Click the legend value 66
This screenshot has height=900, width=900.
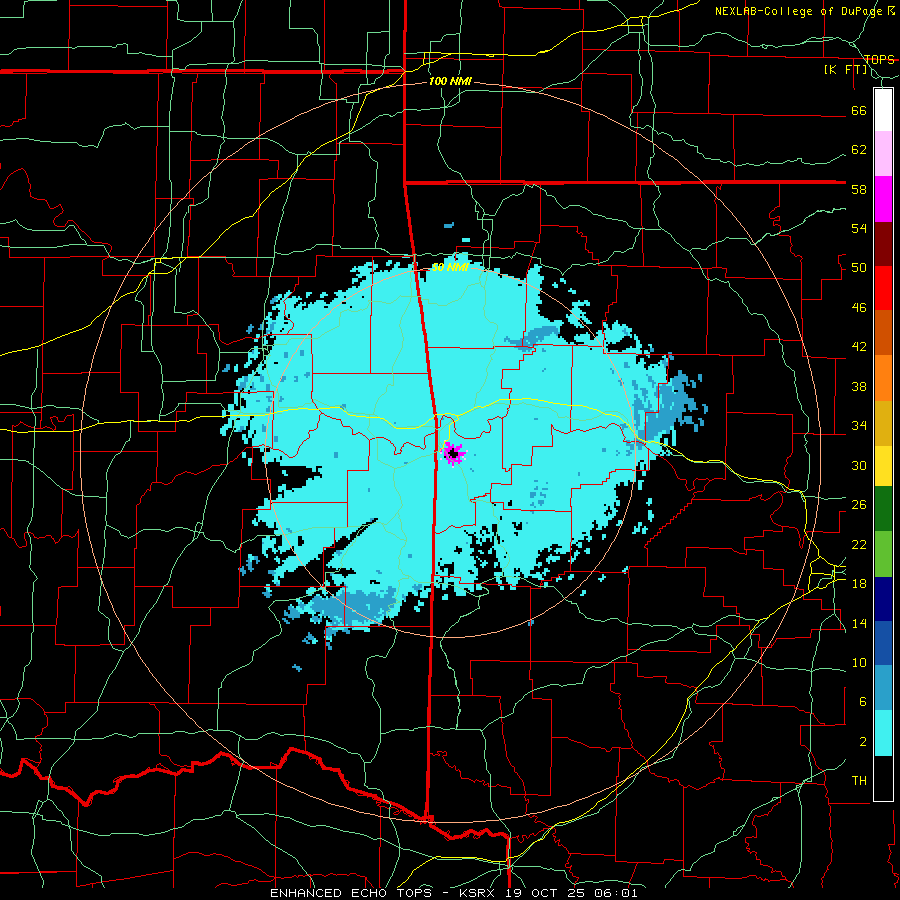tap(859, 110)
